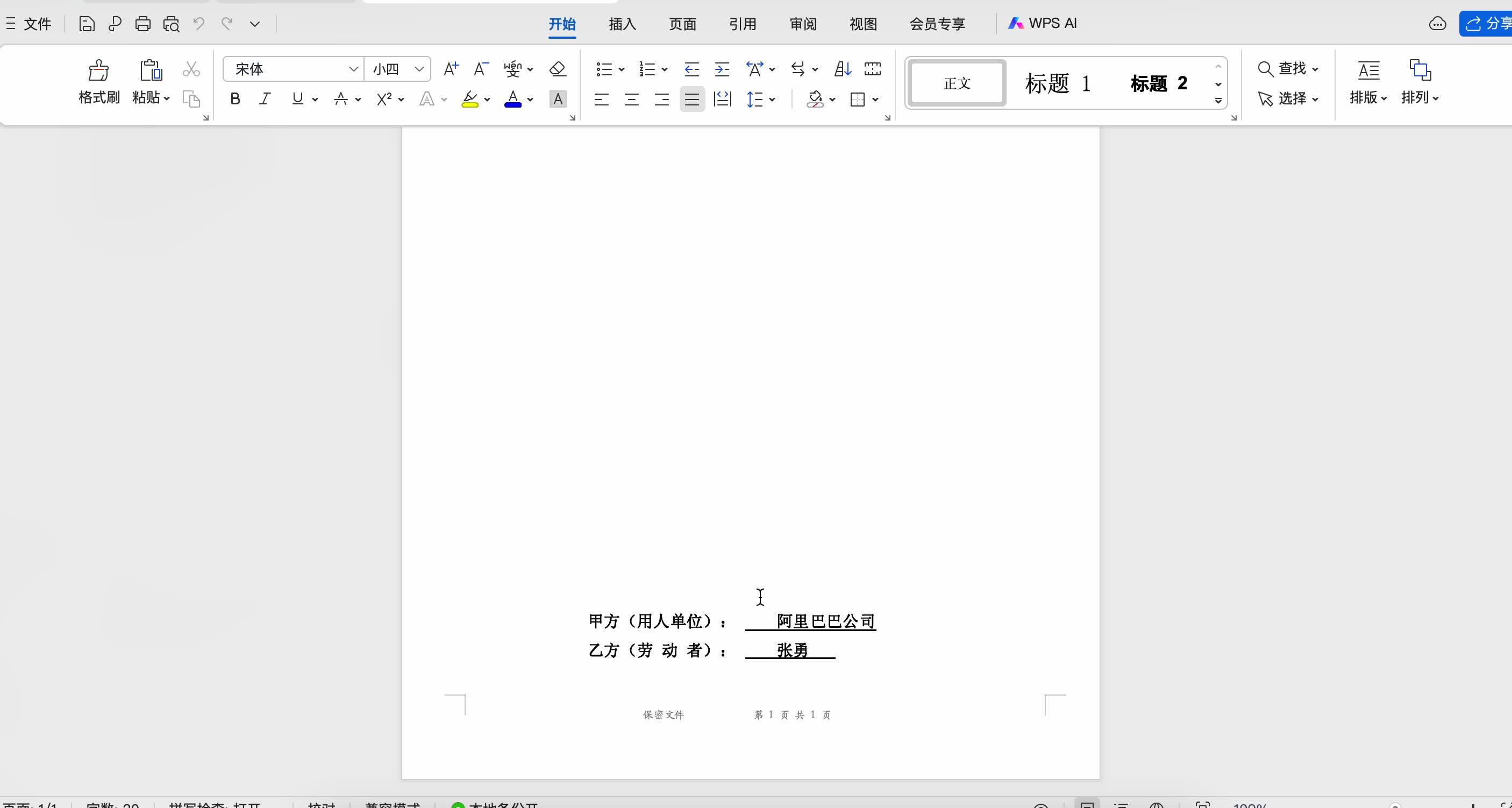Open the WPS AI assistant
Viewport: 1512px width, 808px height.
[x=1043, y=24]
